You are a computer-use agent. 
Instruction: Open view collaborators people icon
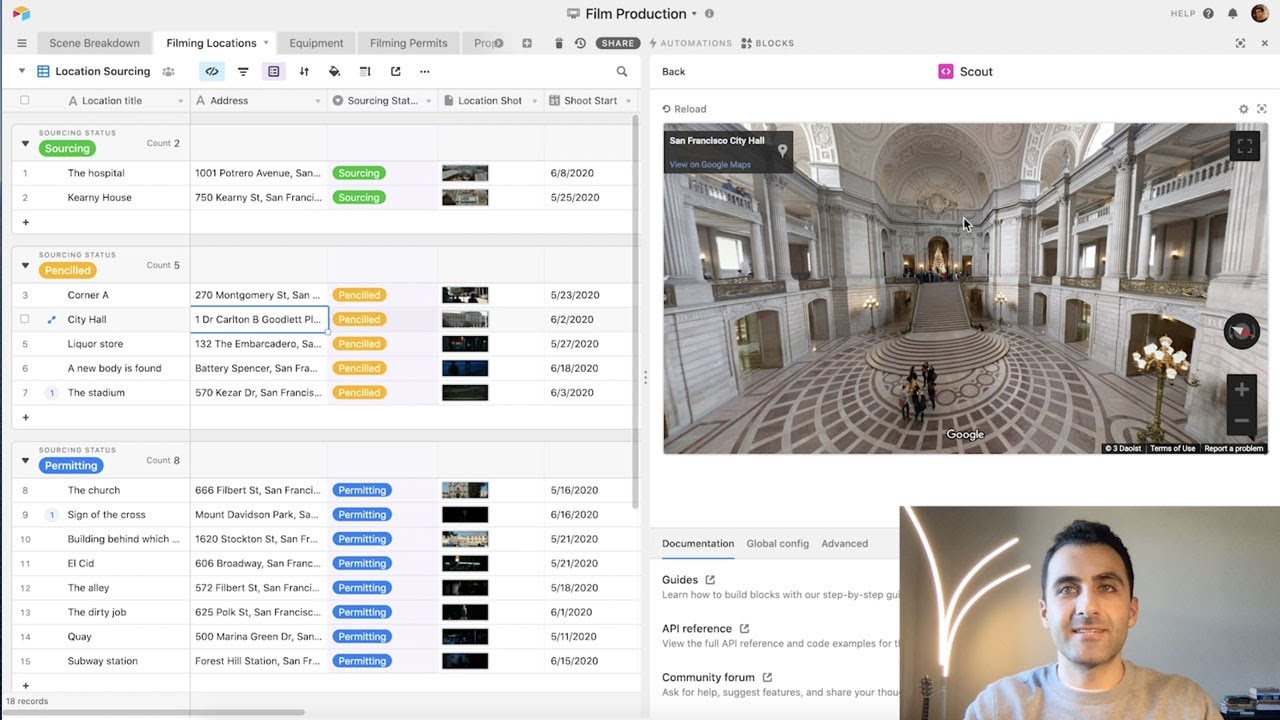[x=168, y=72]
